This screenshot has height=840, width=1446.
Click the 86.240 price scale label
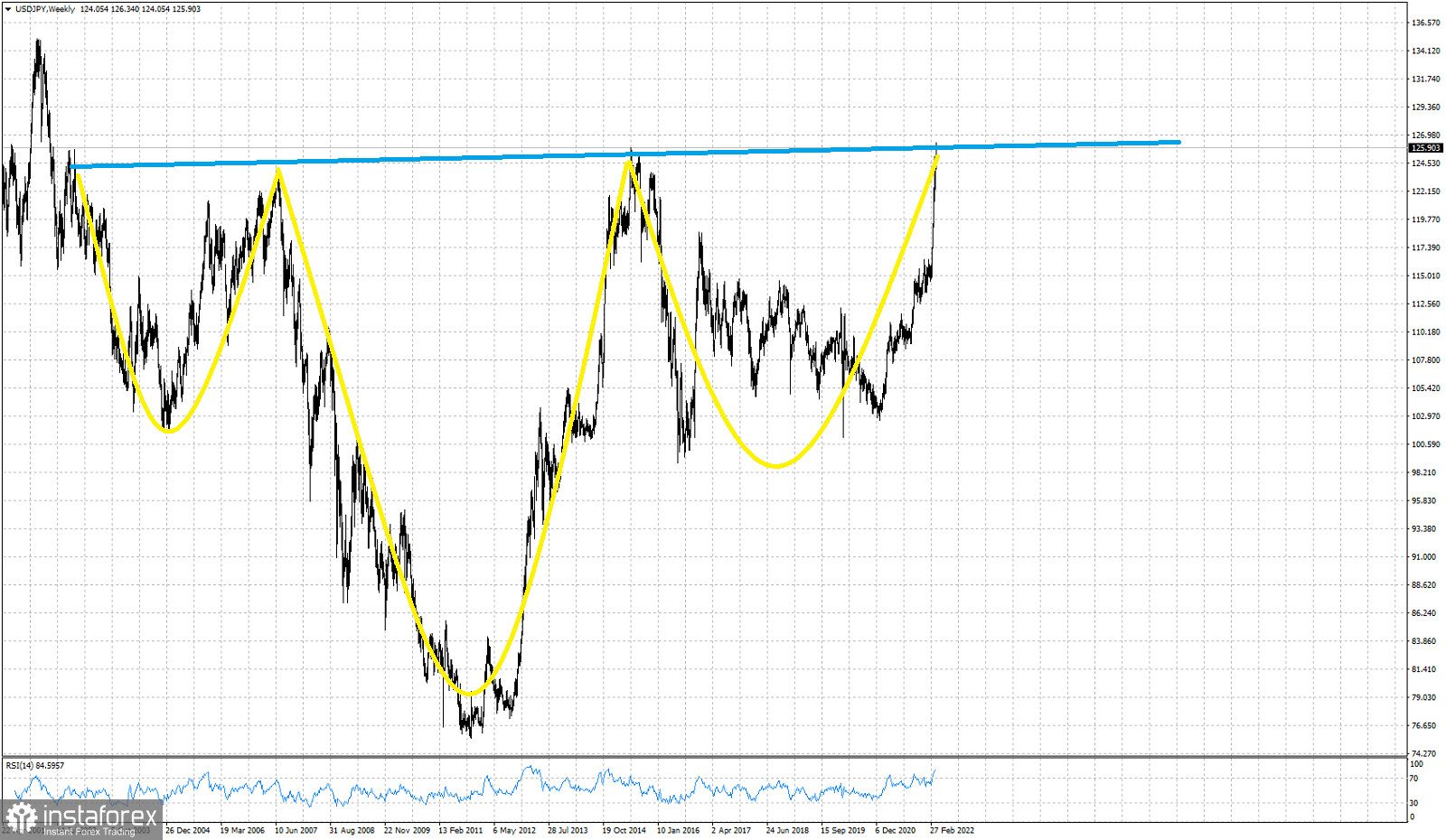[x=1423, y=612]
